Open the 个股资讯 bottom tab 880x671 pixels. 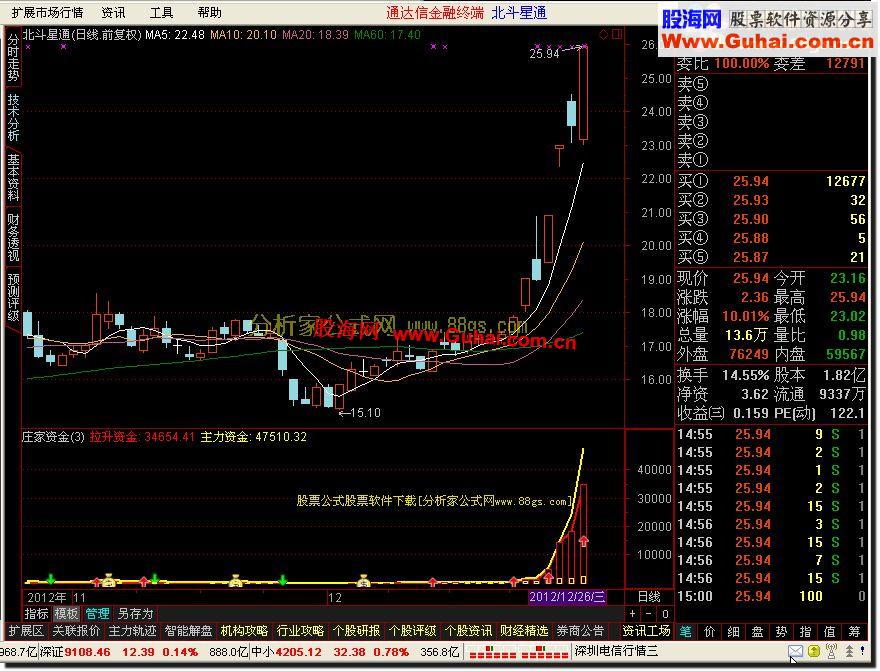coord(469,631)
